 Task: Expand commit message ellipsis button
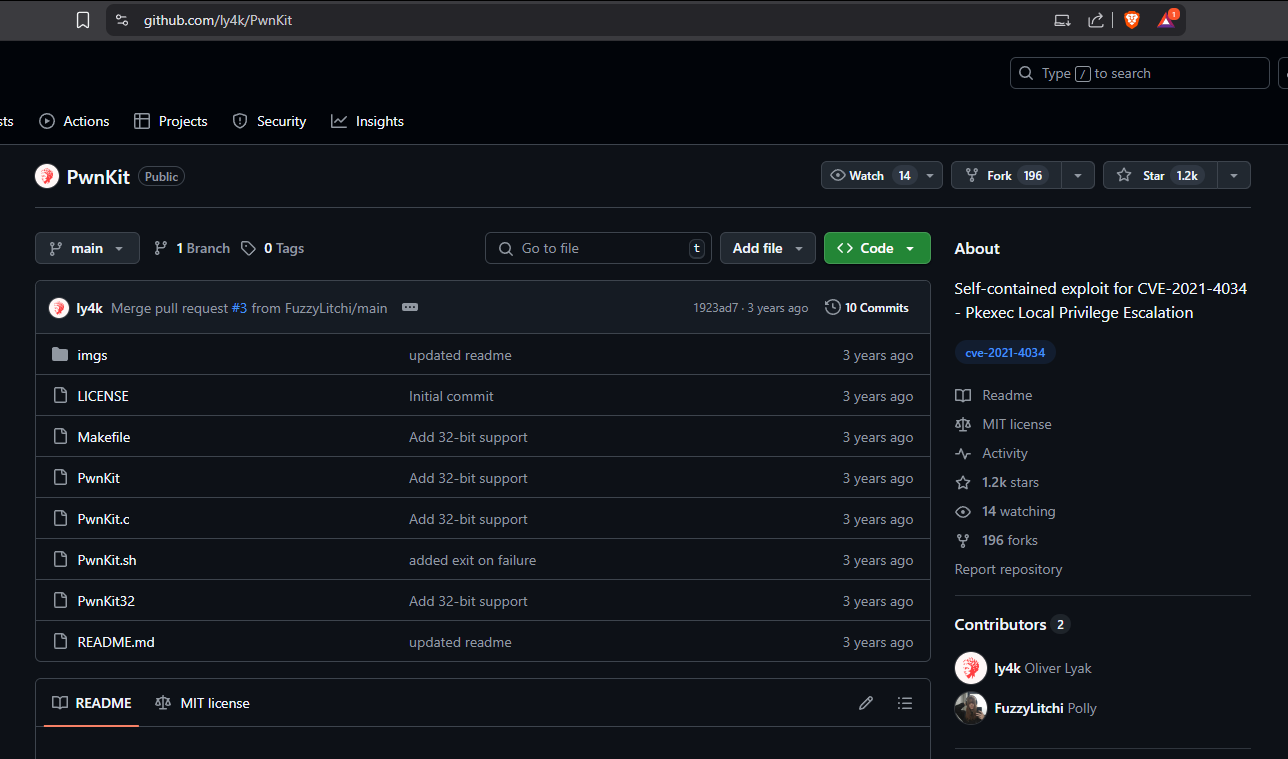pyautogui.click(x=410, y=308)
